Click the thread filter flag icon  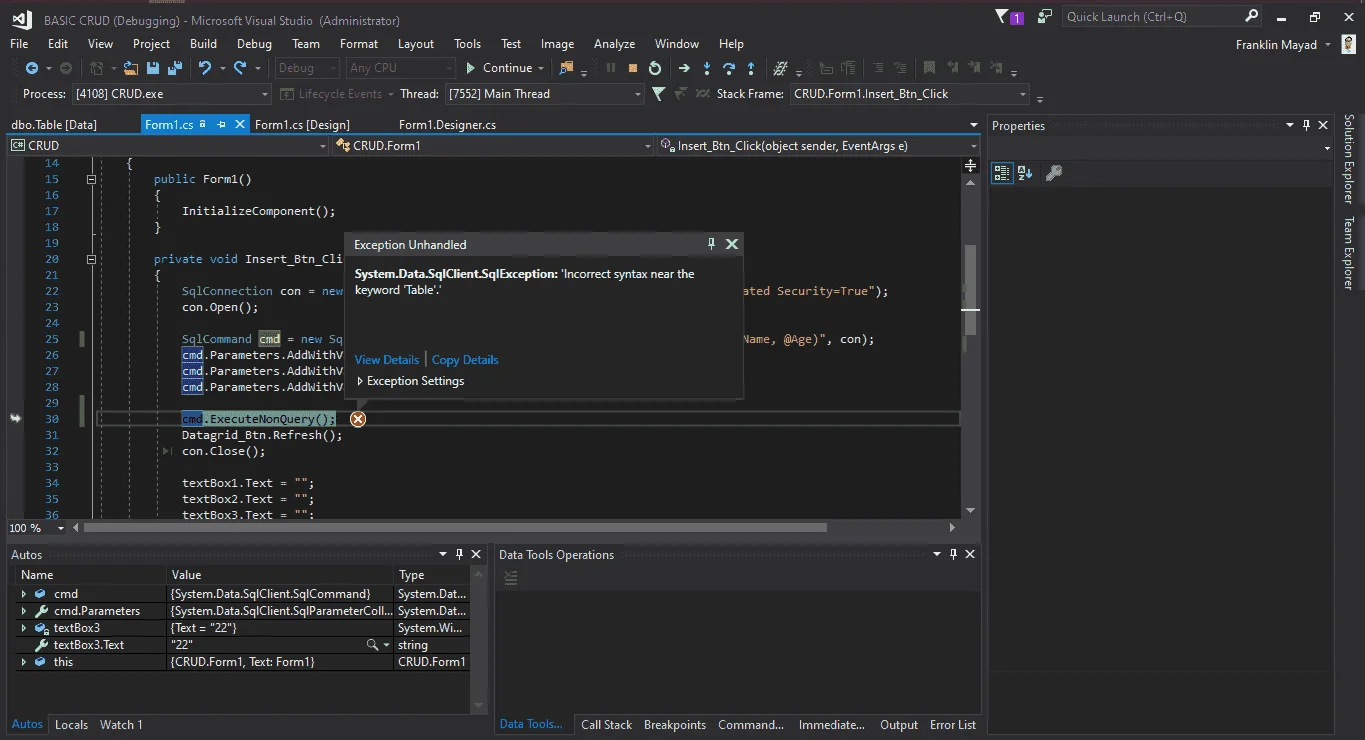click(x=658, y=94)
